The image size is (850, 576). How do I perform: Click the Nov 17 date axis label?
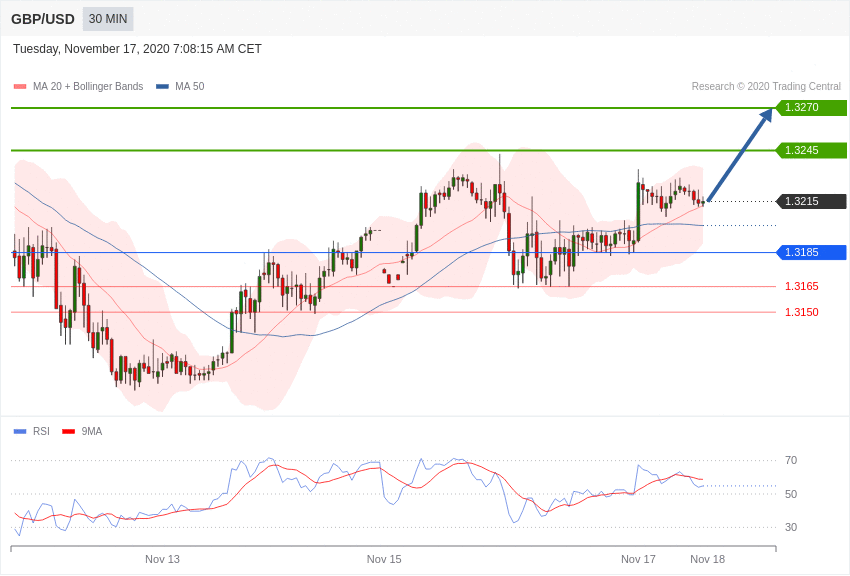click(638, 559)
